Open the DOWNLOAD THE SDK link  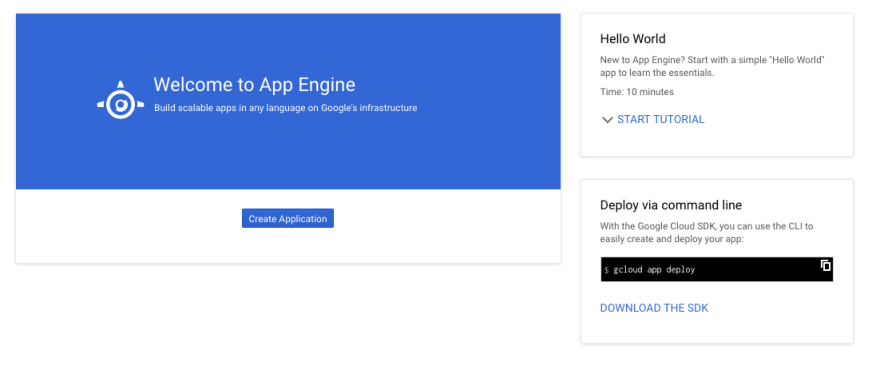pos(654,308)
